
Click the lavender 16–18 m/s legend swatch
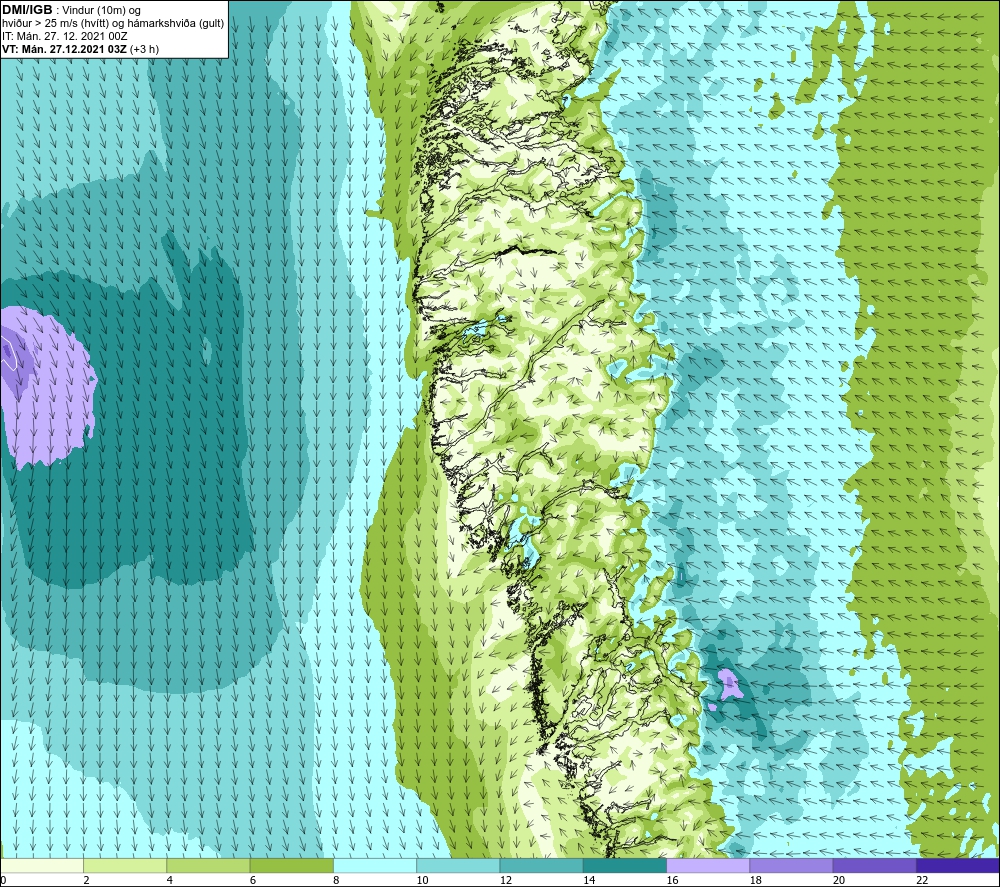[708, 865]
